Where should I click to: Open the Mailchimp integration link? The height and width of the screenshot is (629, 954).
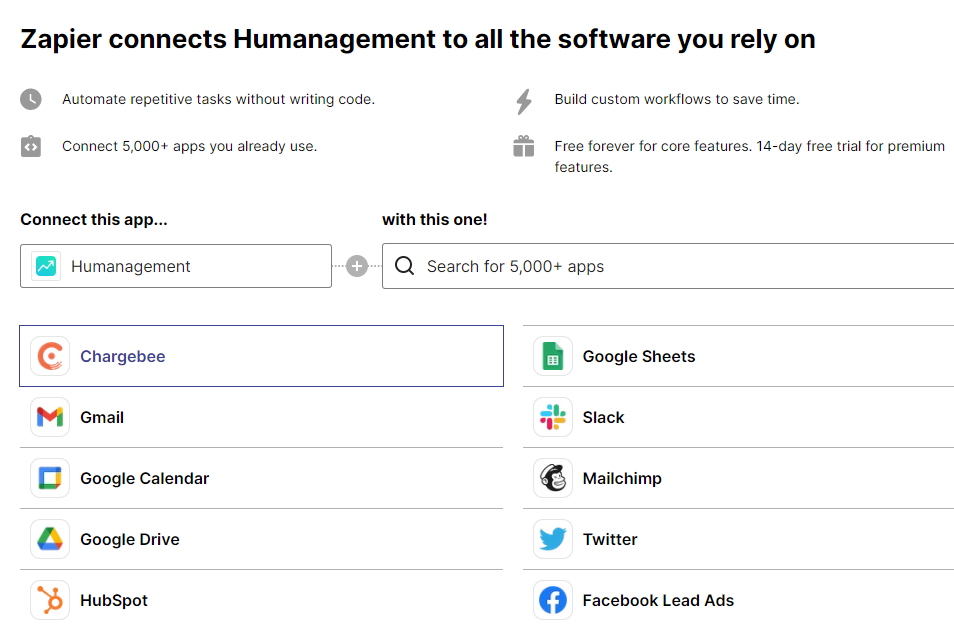pos(738,478)
